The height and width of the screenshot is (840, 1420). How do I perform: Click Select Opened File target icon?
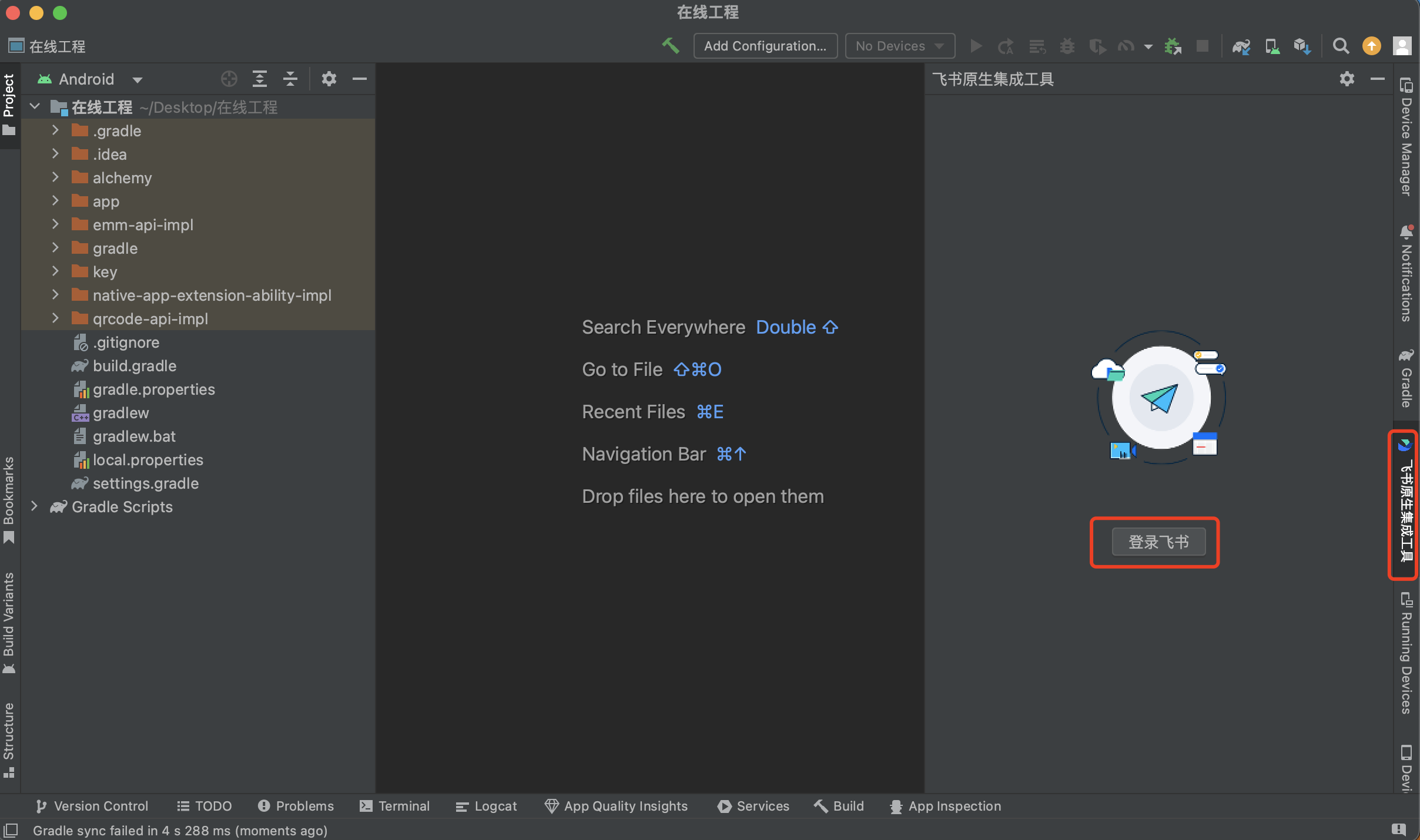(x=229, y=79)
